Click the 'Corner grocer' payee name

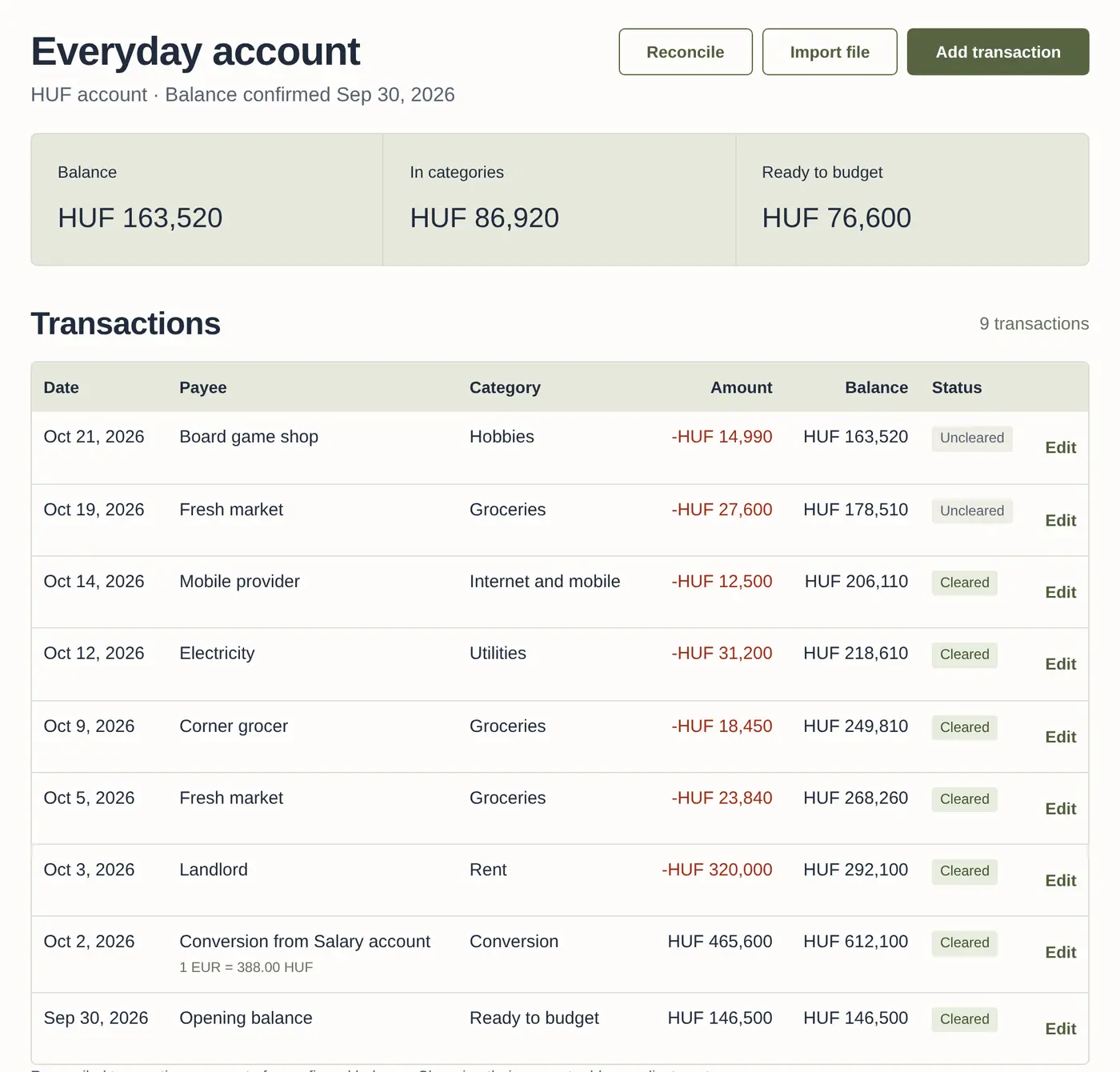pos(234,726)
